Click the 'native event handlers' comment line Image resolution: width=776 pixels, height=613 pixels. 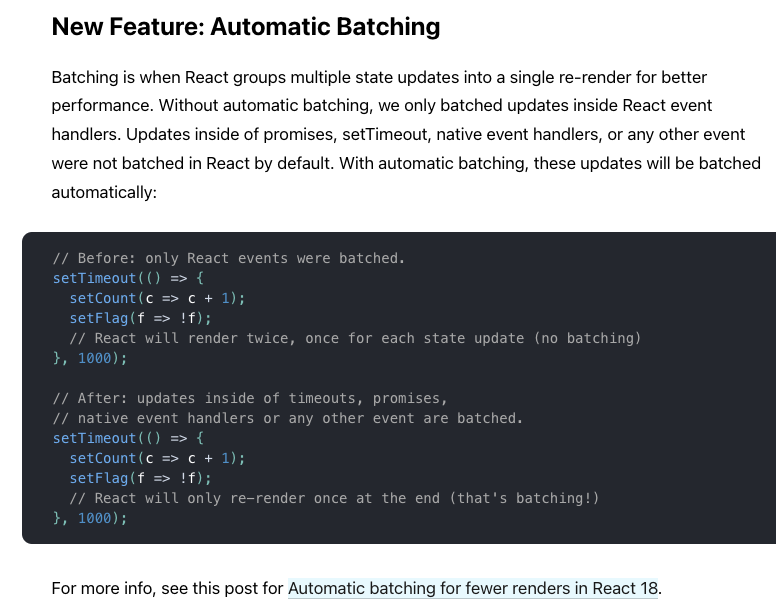pyautogui.click(x=288, y=418)
